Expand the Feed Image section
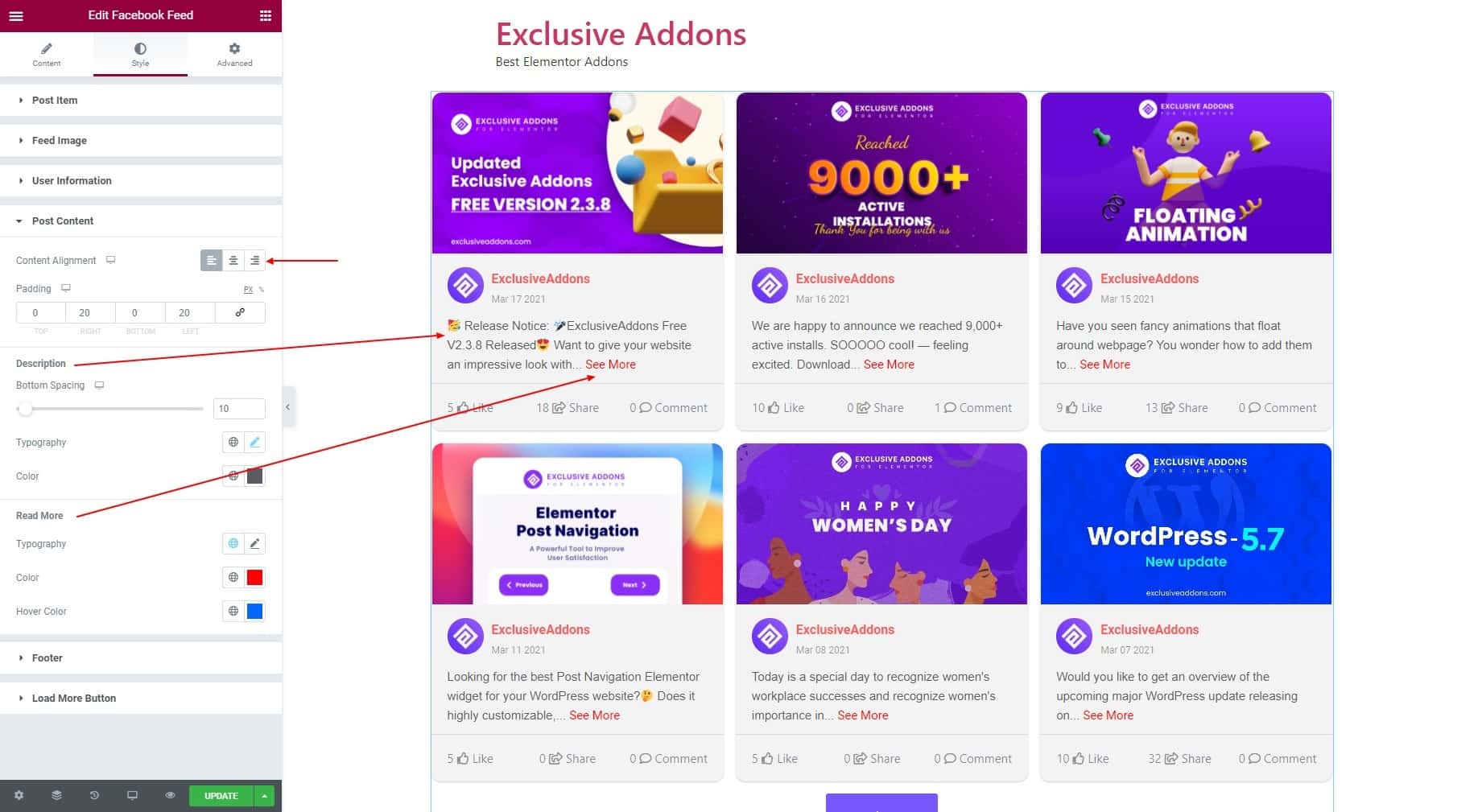This screenshot has width=1482, height=812. click(x=141, y=140)
